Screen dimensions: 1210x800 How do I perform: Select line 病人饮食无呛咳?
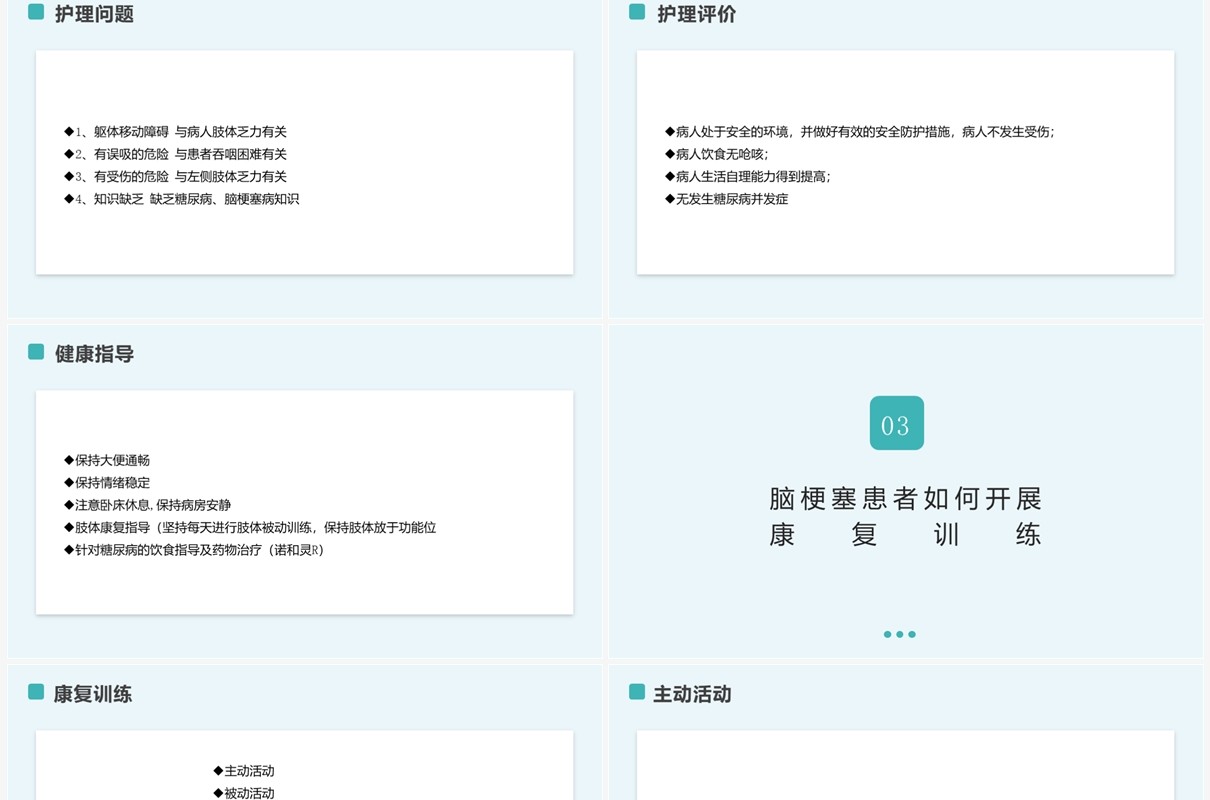(x=717, y=154)
